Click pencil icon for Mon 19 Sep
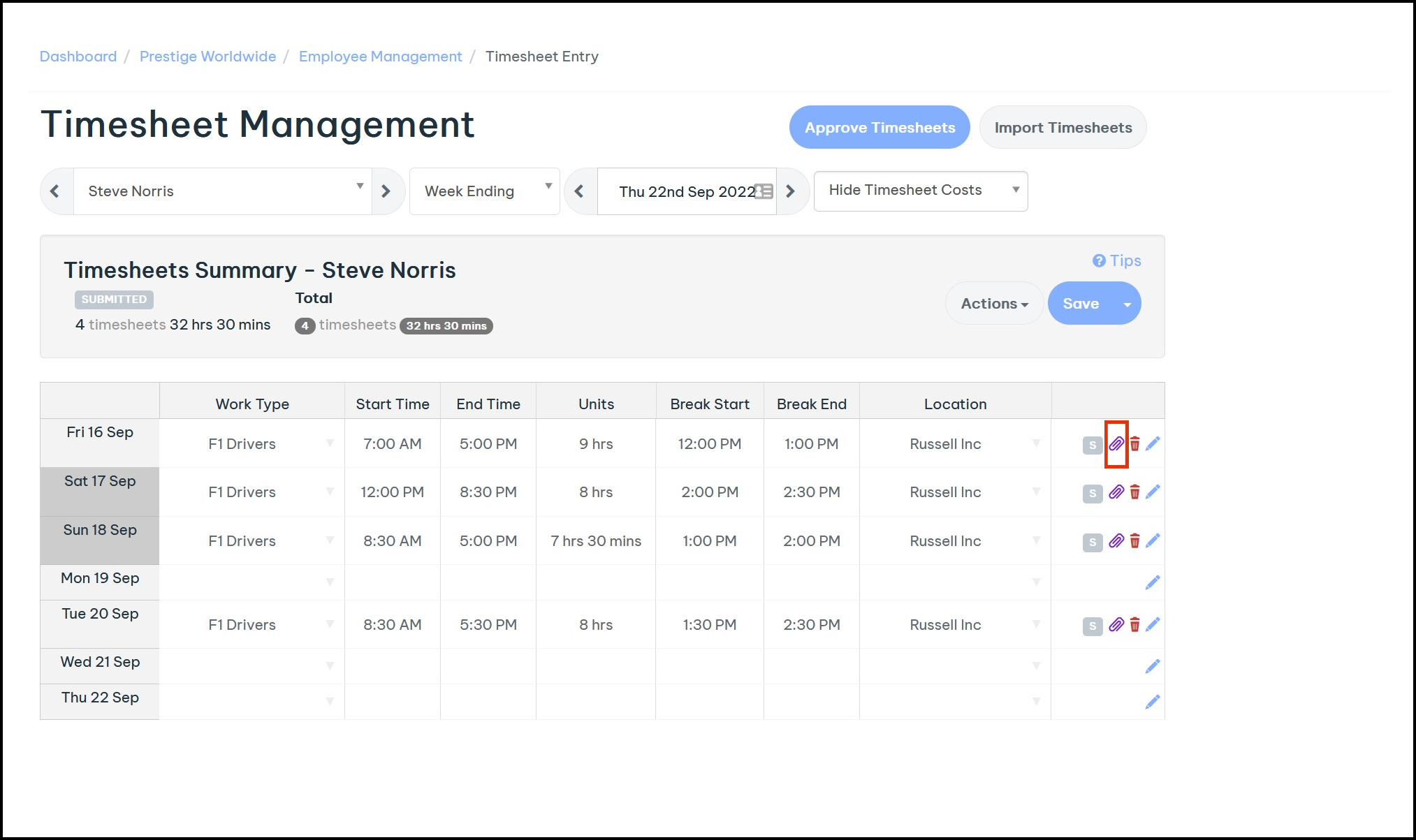Image resolution: width=1416 pixels, height=840 pixels. [1153, 582]
